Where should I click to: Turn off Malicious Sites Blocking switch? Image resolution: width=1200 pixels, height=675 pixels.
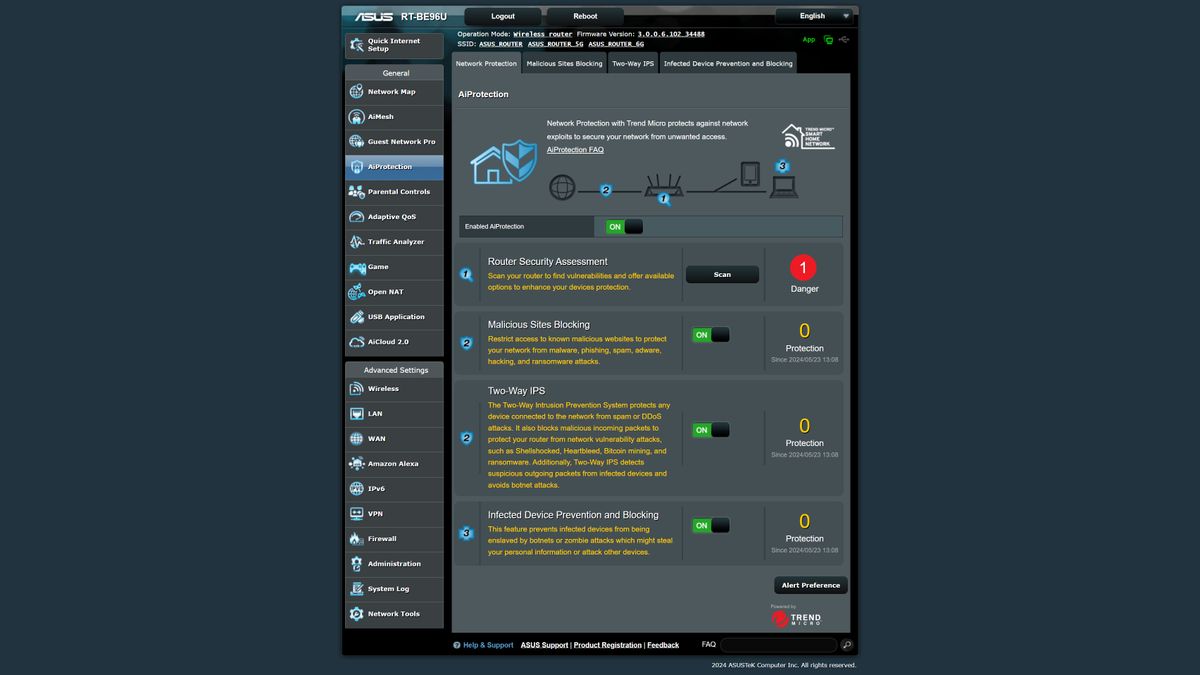pyautogui.click(x=711, y=335)
